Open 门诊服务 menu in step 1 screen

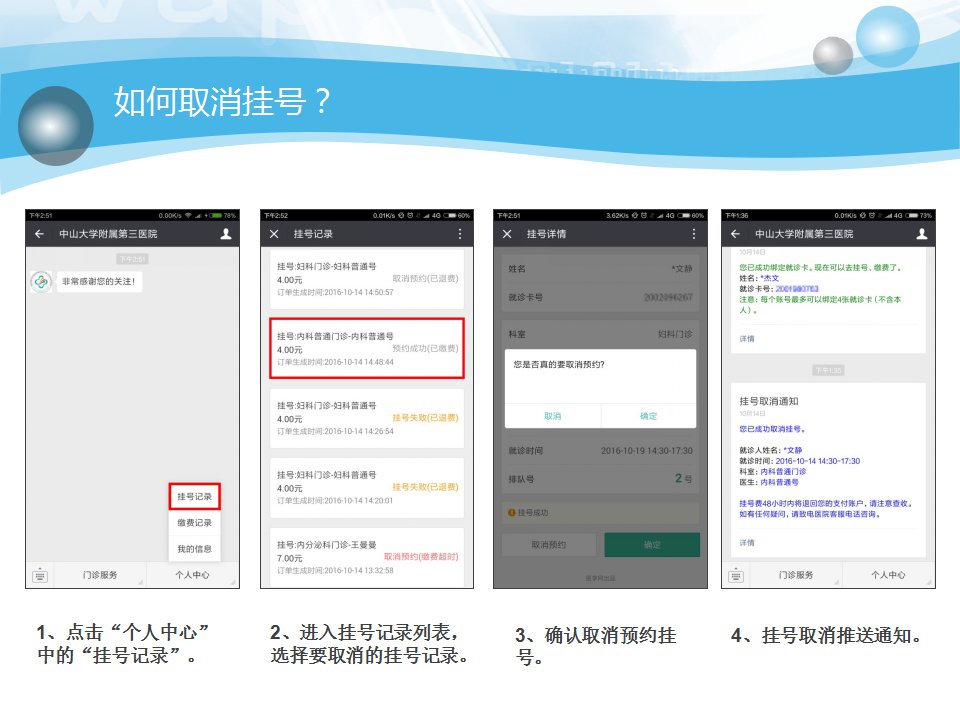click(x=100, y=576)
